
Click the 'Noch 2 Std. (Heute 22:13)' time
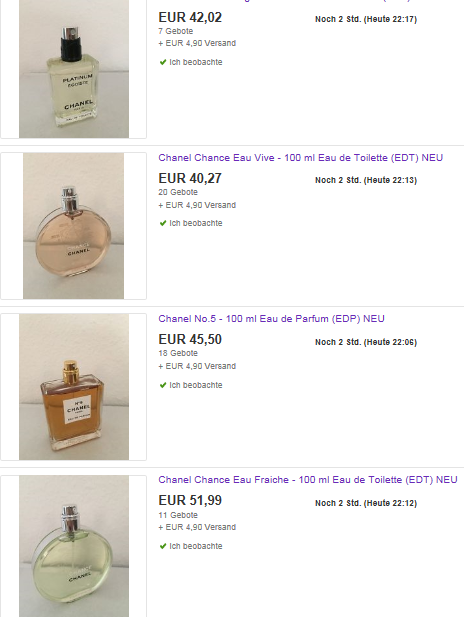(366, 180)
